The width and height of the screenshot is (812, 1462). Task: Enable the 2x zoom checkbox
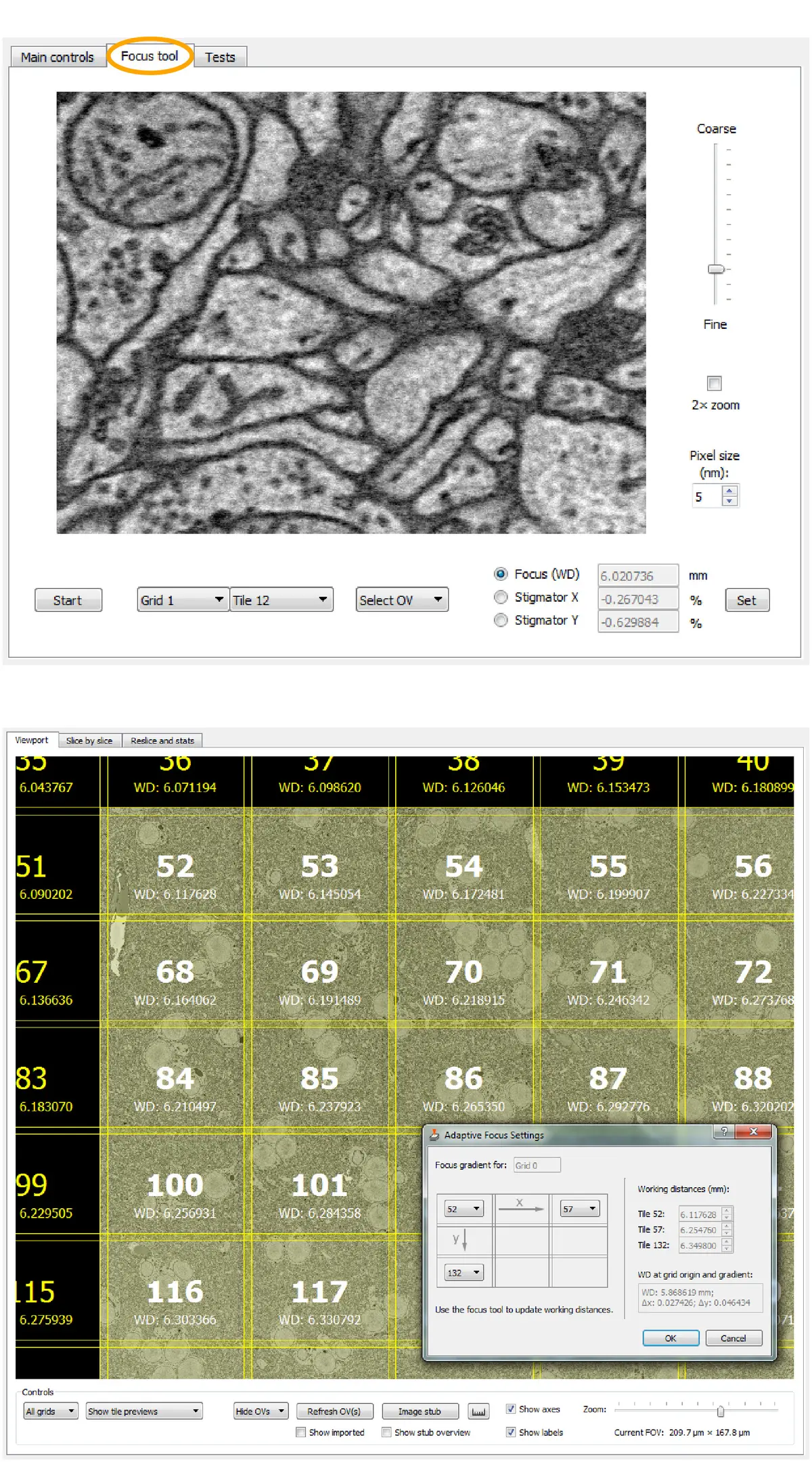click(x=714, y=383)
